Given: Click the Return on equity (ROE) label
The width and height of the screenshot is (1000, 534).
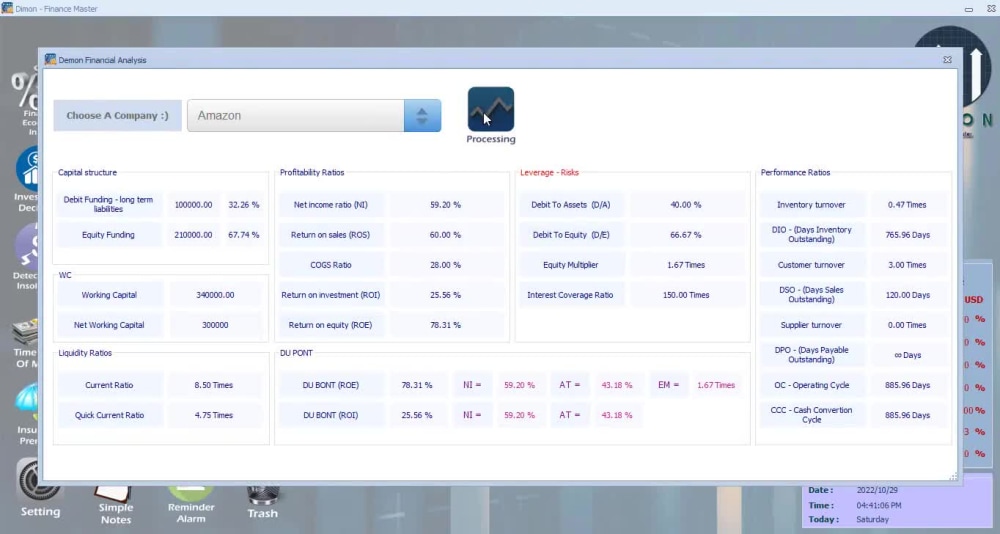Looking at the screenshot, I should click(x=330, y=325).
